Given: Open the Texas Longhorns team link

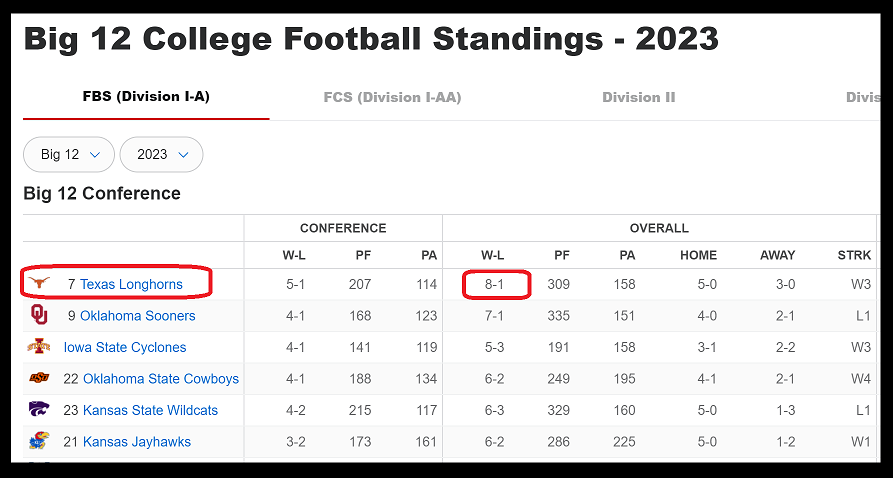Looking at the screenshot, I should click(x=131, y=284).
